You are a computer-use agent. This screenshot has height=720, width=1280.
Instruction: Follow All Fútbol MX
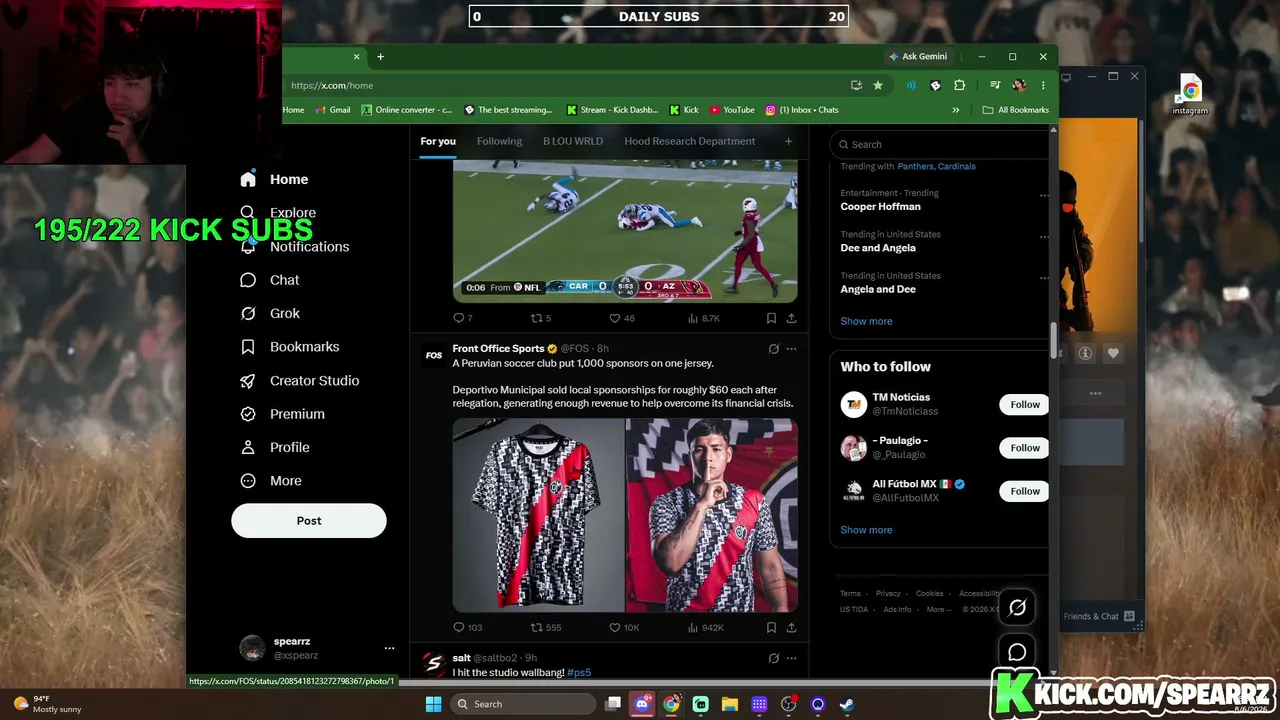click(1025, 491)
